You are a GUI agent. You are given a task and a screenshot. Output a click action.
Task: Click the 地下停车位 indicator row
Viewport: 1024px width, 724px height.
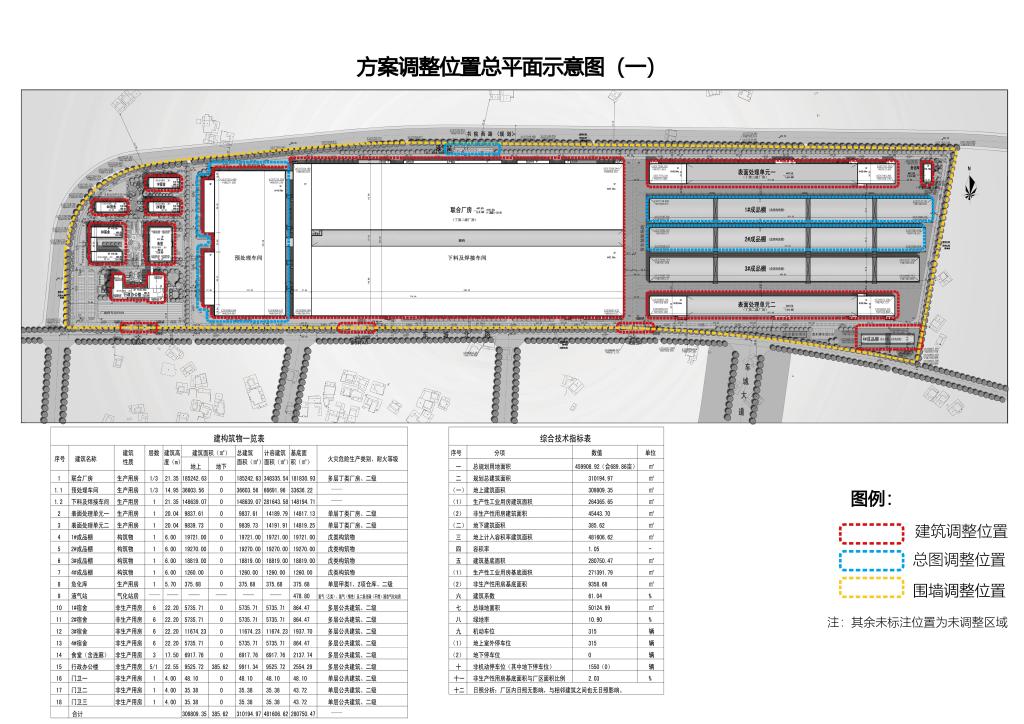tap(556, 655)
